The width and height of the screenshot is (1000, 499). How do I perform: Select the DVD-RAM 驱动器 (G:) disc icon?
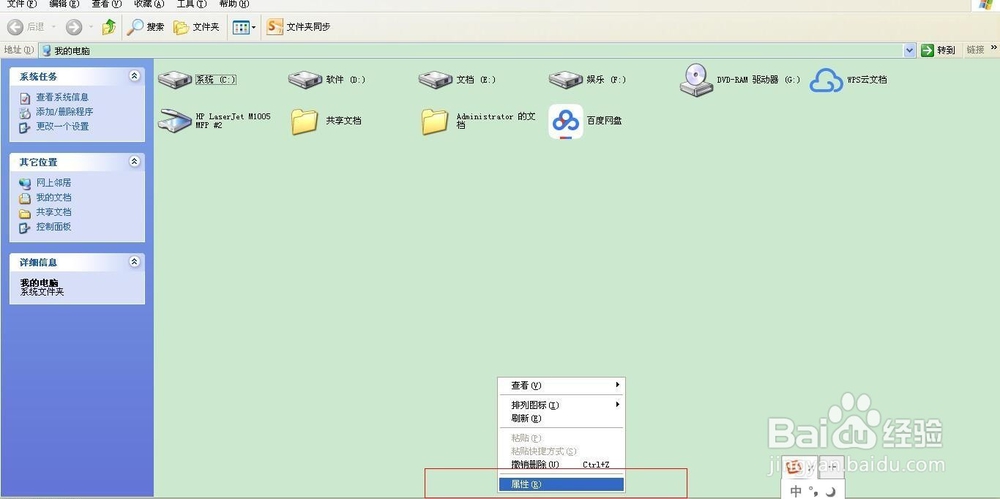tap(696, 80)
